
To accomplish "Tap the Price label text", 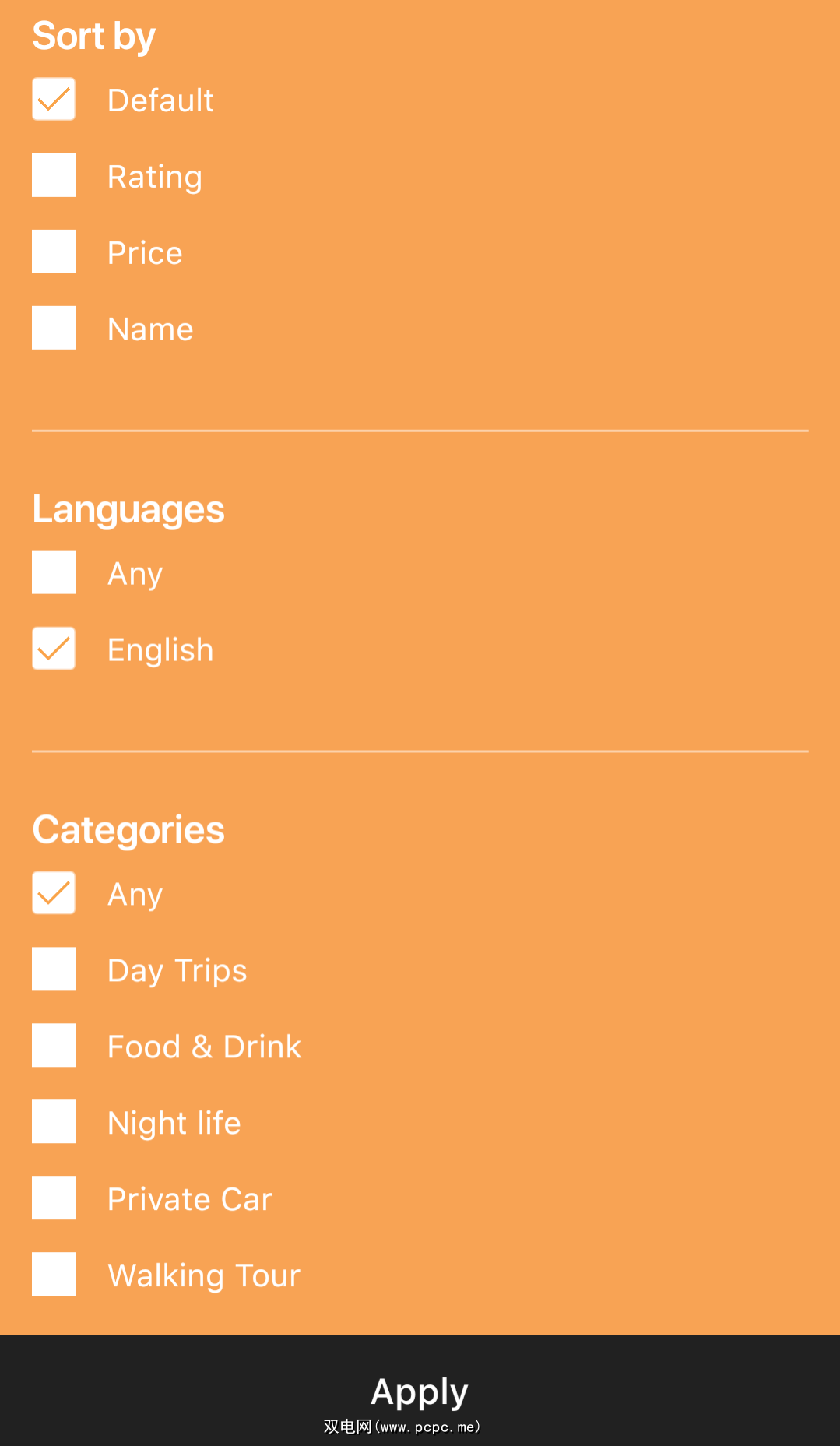I will (x=145, y=253).
